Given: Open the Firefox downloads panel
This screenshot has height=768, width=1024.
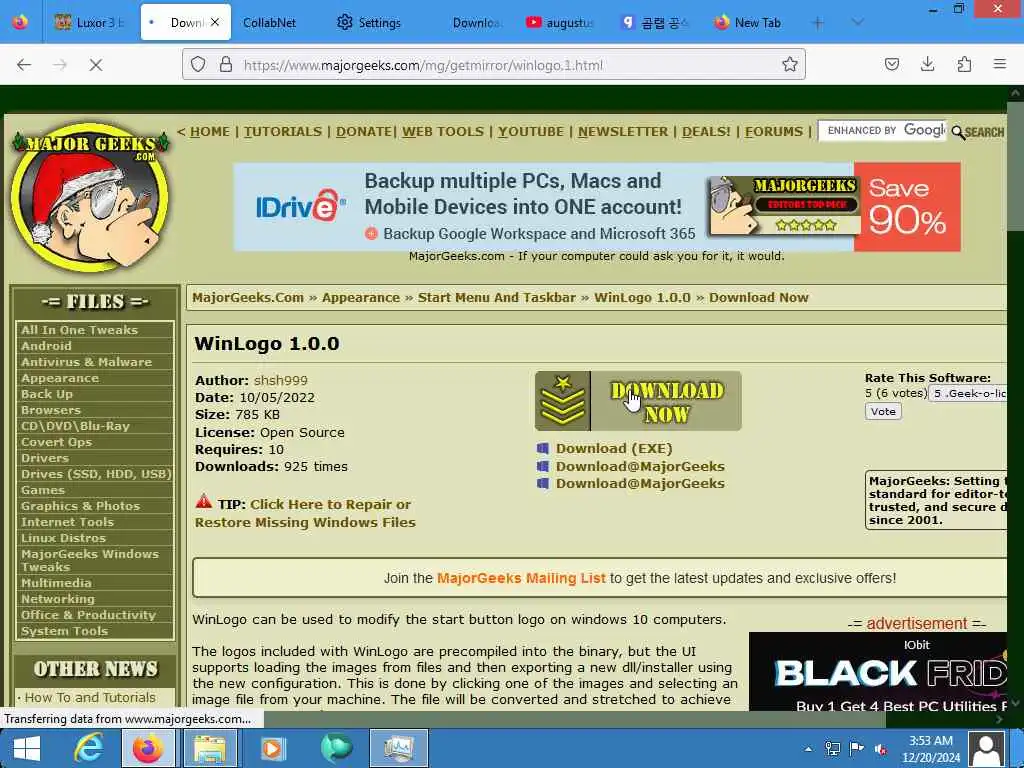Looking at the screenshot, I should pyautogui.click(x=927, y=64).
